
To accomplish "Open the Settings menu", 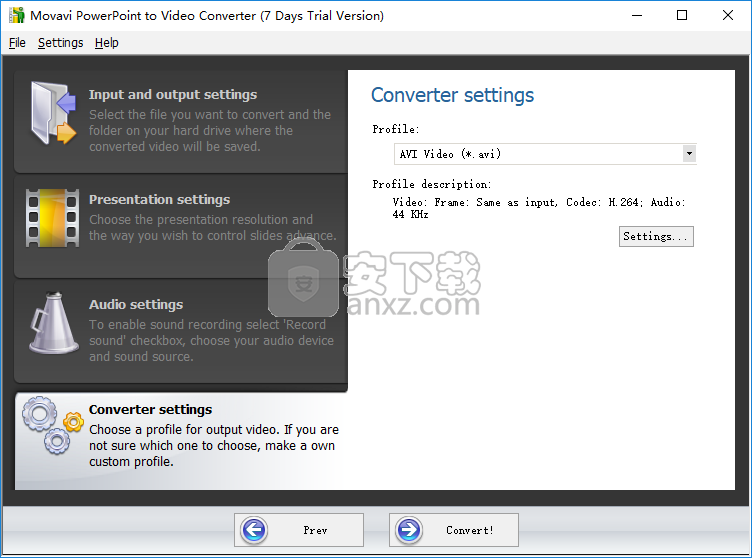I will pyautogui.click(x=60, y=43).
